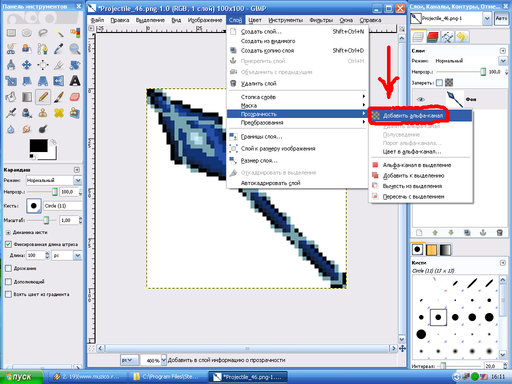Open the Фильтры menu
This screenshot has height=384, width=512.
(321, 20)
